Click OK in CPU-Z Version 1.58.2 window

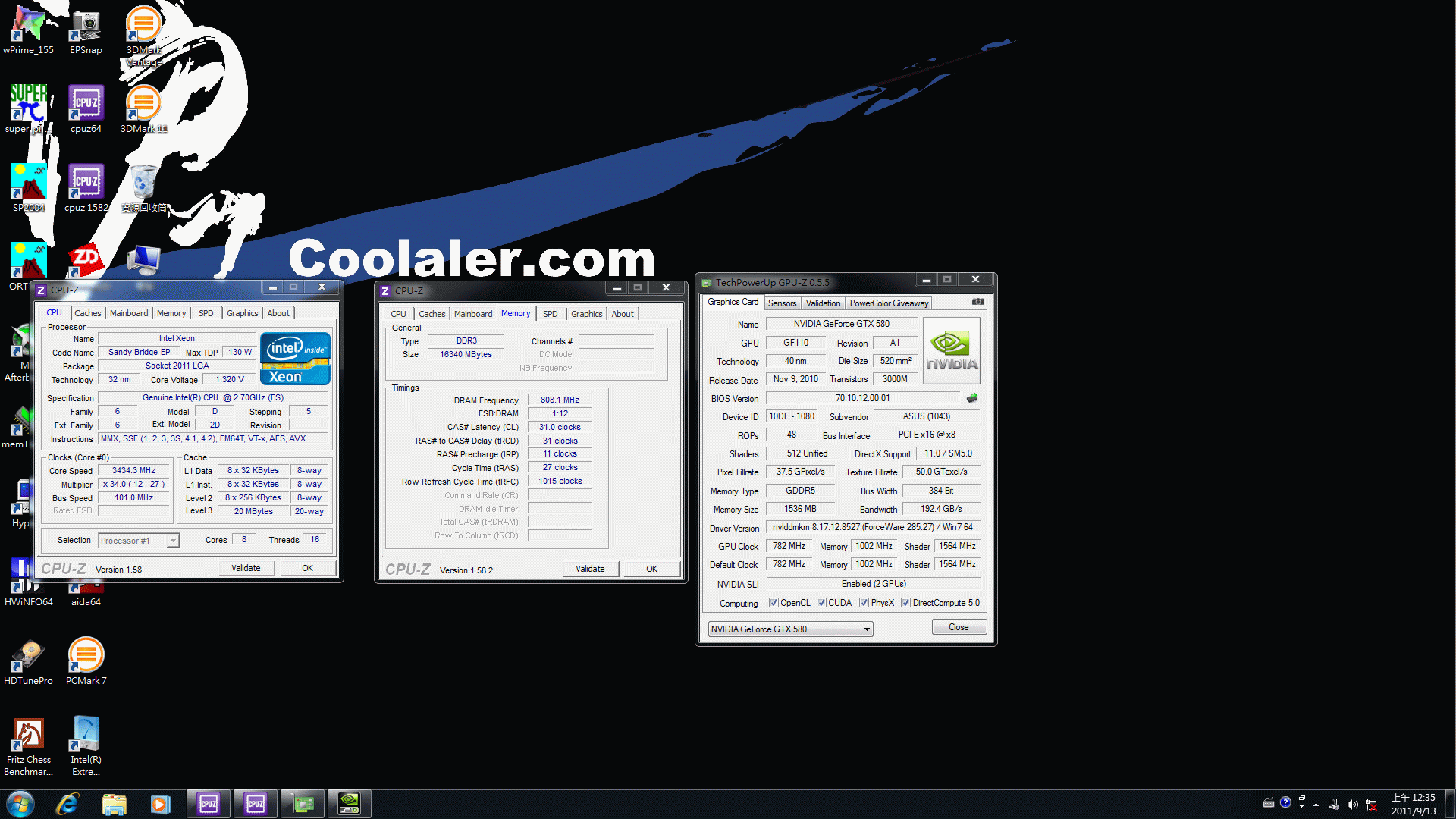tap(651, 569)
